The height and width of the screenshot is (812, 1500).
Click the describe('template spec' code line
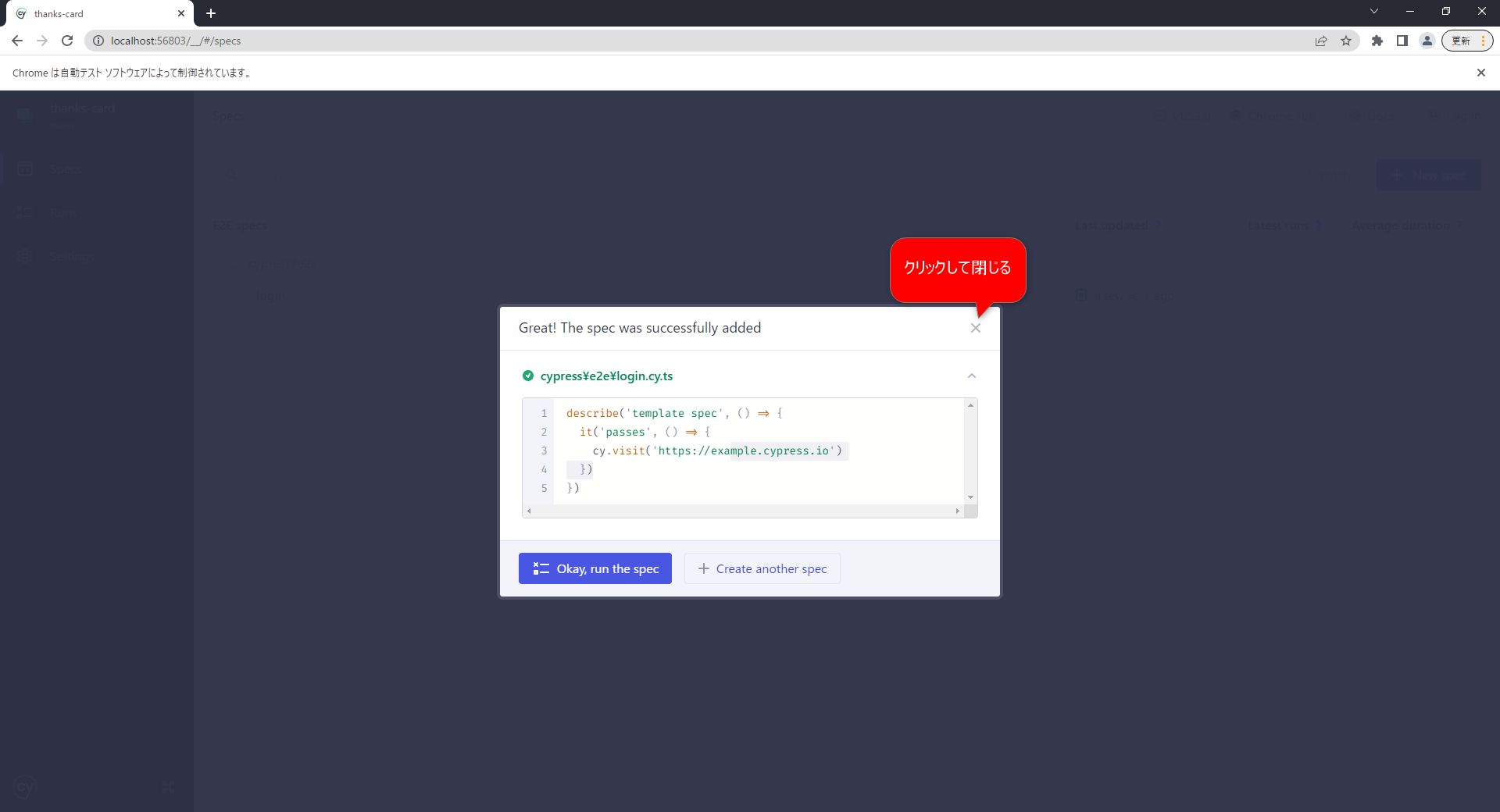coord(674,413)
